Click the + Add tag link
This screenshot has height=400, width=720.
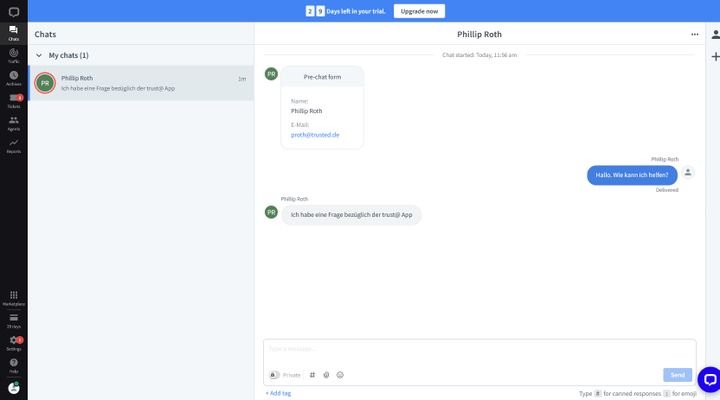pos(278,393)
